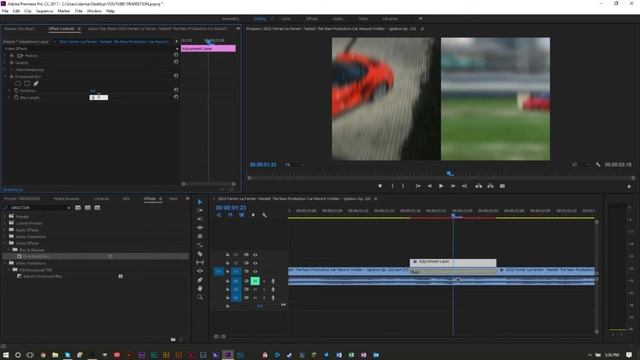Image resolution: width=640 pixels, height=360 pixels.
Task: Toggle Direction stopwatch animation
Action: pyautogui.click(x=16, y=91)
